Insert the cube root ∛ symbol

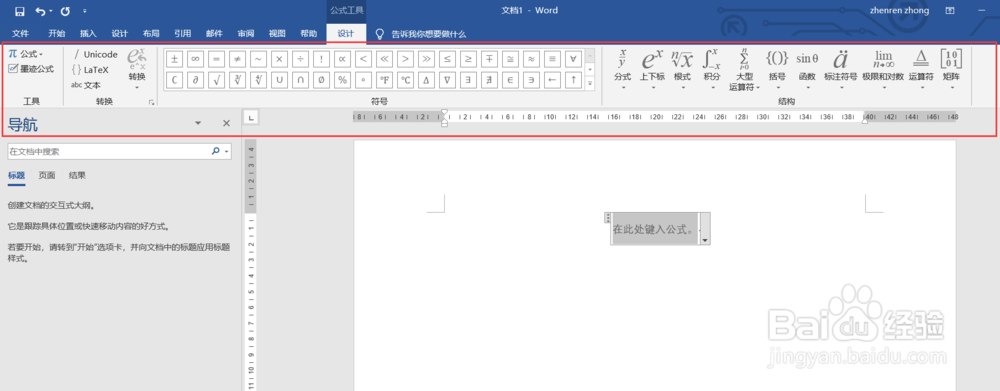pyautogui.click(x=237, y=80)
